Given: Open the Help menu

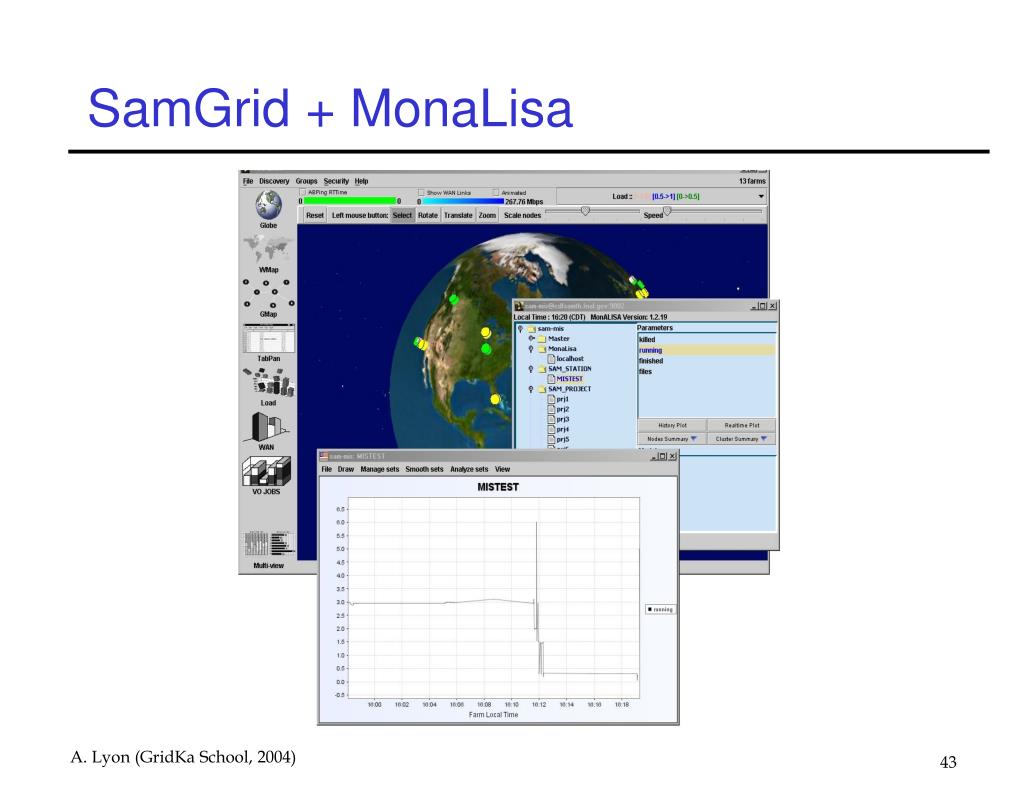Looking at the screenshot, I should (362, 181).
